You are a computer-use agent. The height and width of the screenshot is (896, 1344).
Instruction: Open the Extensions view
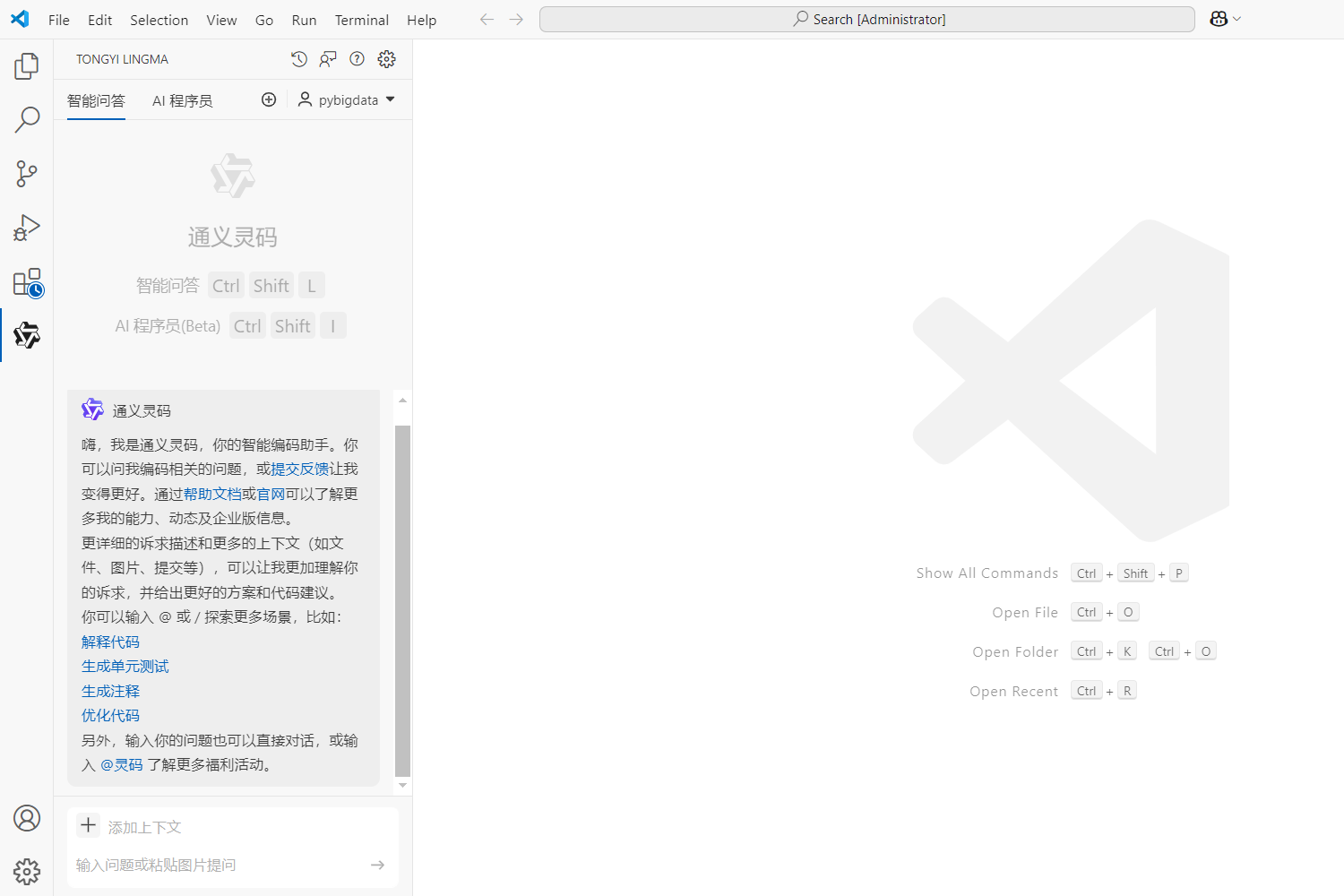[x=27, y=282]
